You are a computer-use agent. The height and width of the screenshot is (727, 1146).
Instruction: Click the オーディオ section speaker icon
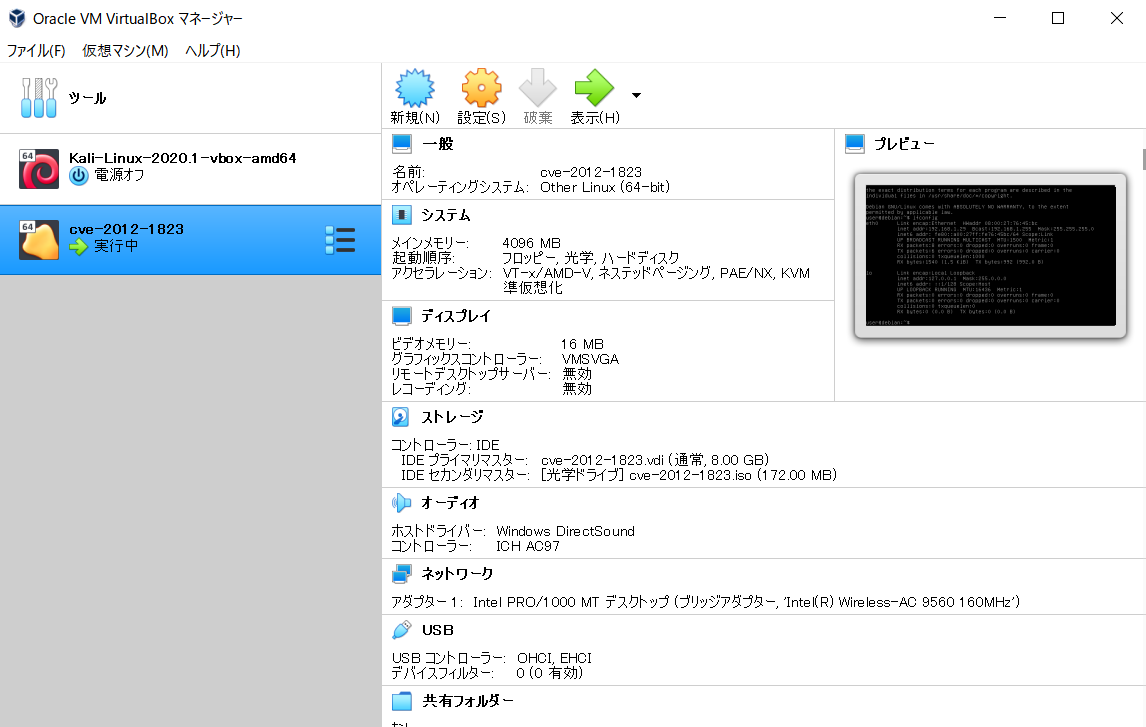pos(401,503)
